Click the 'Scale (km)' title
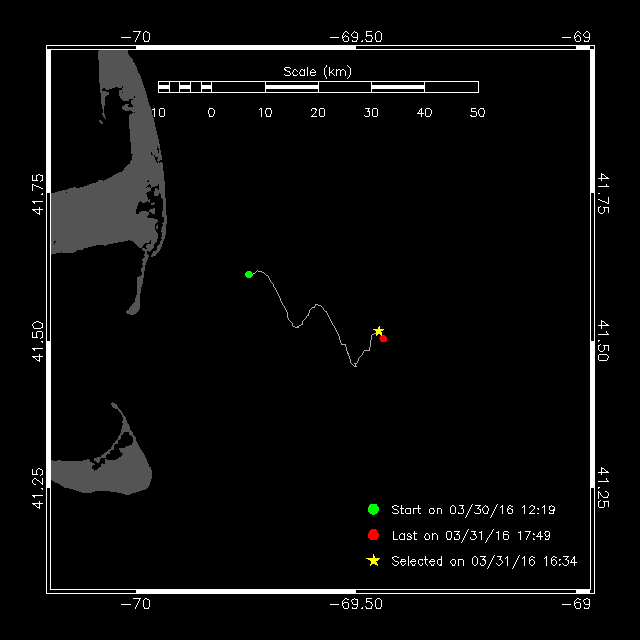Viewport: 640px width, 640px height. [317, 71]
